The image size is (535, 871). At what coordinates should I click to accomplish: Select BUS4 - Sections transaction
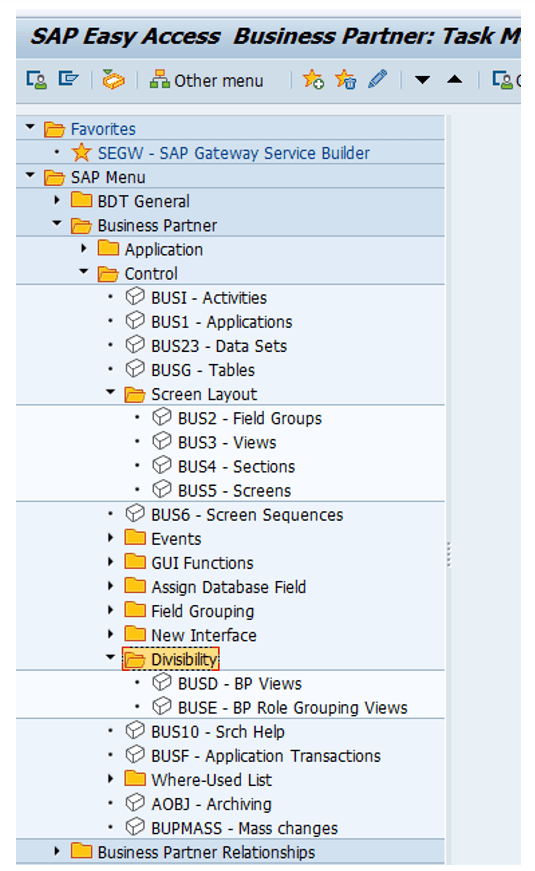pyautogui.click(x=236, y=467)
